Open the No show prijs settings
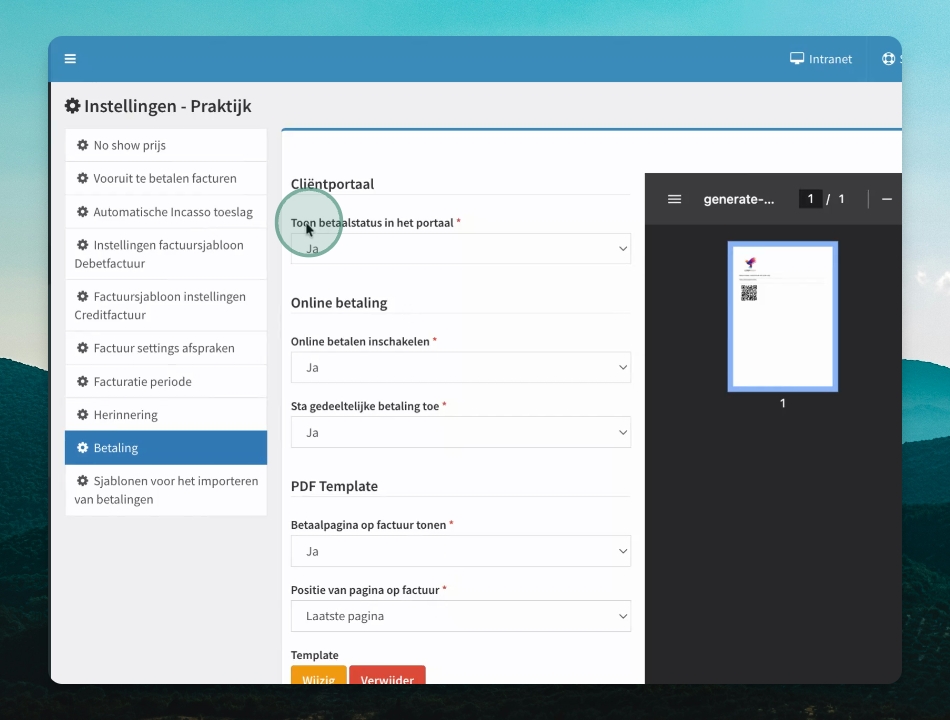 166,145
